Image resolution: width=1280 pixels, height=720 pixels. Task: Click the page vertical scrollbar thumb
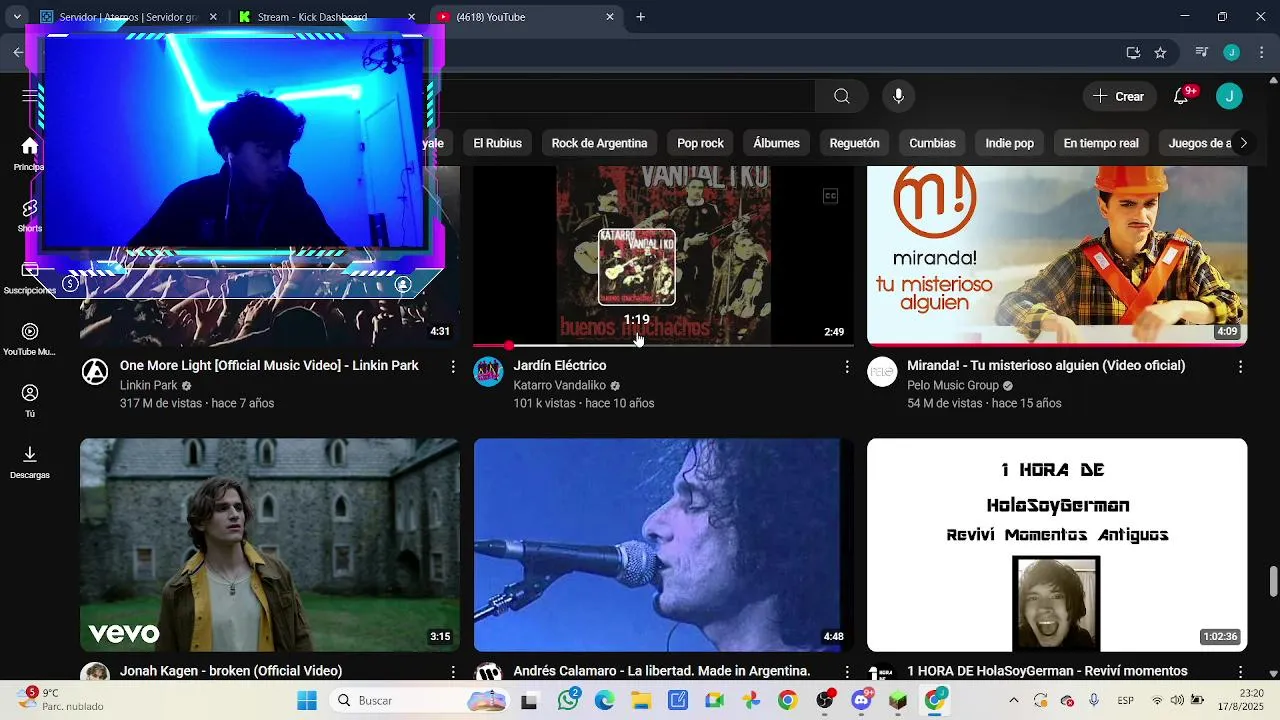pyautogui.click(x=1273, y=580)
